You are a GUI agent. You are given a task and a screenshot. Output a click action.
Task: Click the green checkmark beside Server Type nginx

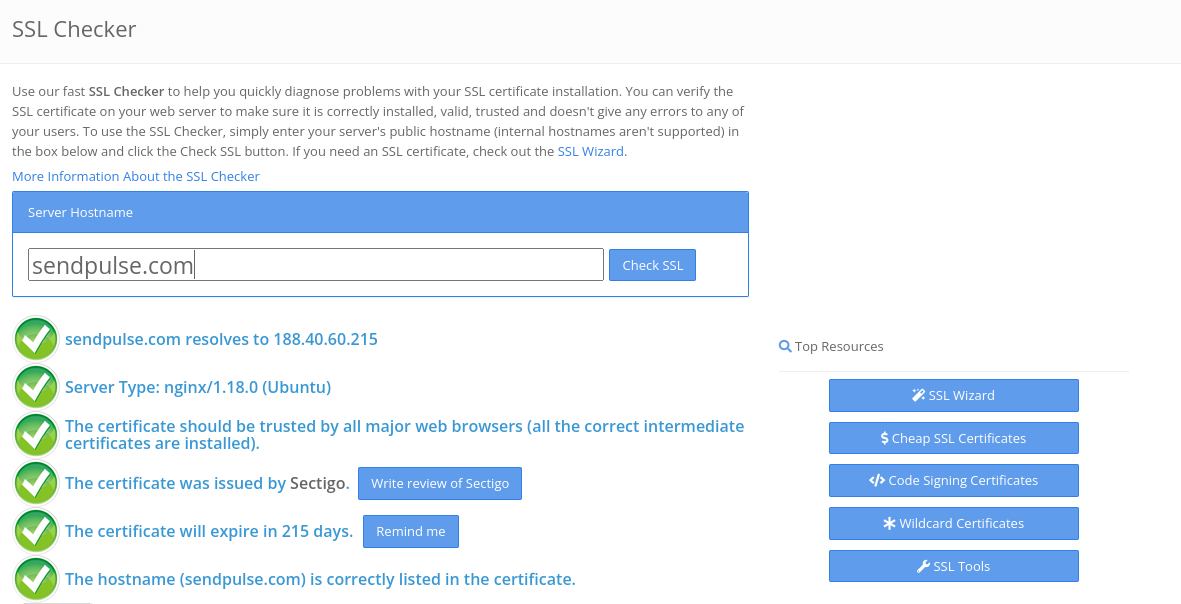coord(35,387)
